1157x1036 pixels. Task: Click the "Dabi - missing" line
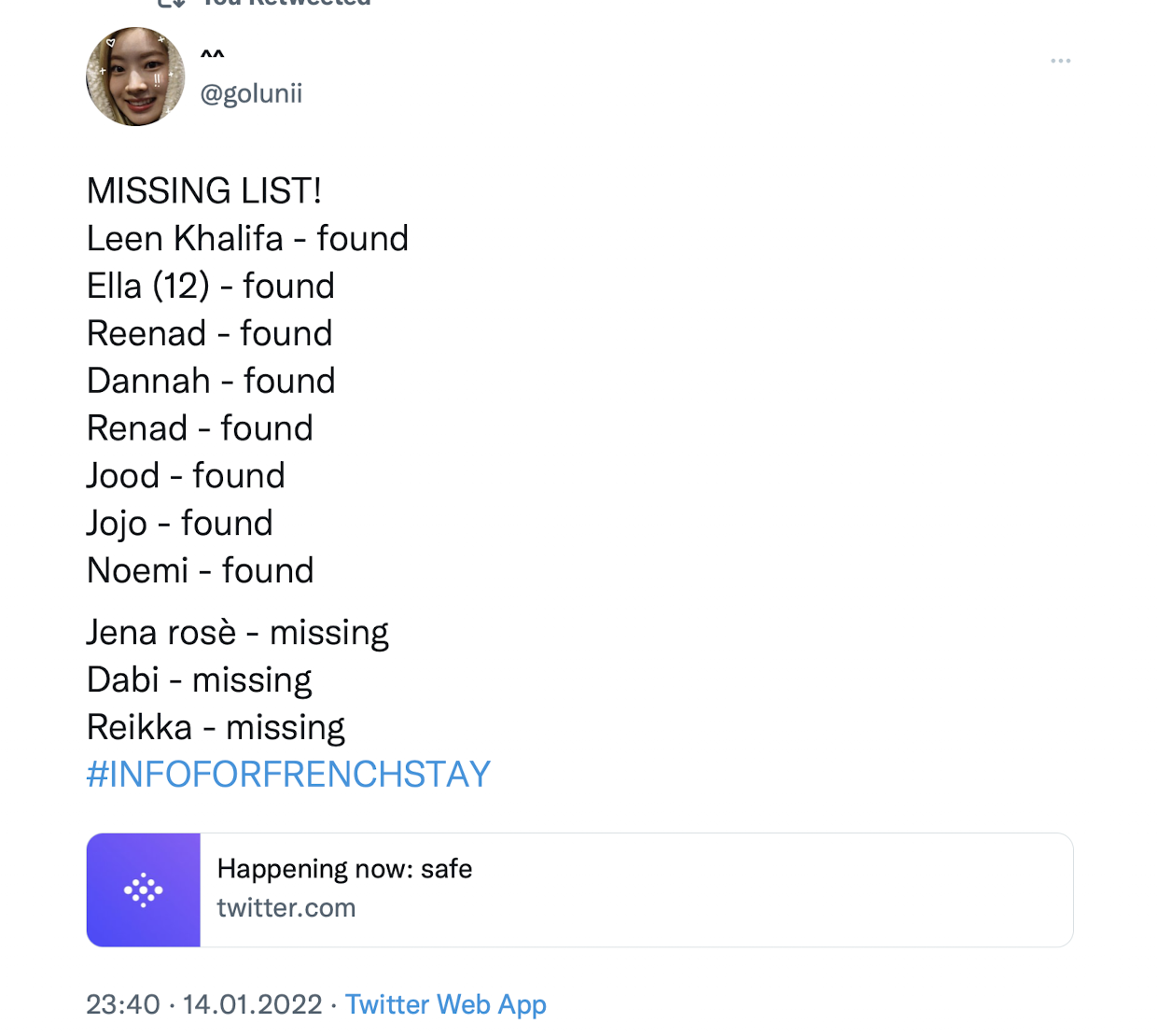[x=199, y=680]
